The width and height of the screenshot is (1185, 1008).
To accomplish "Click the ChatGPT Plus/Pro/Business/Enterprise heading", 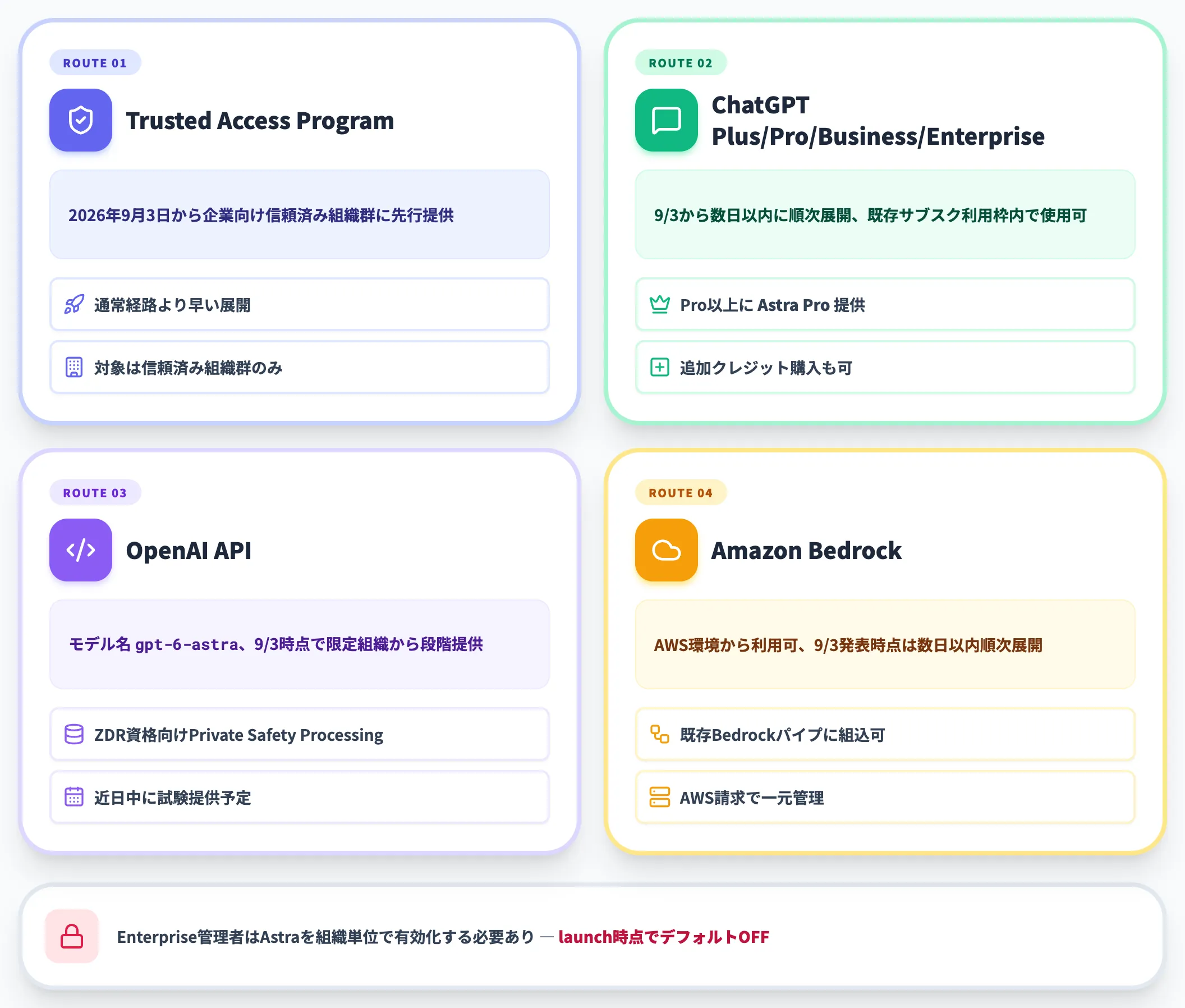I will click(x=878, y=121).
